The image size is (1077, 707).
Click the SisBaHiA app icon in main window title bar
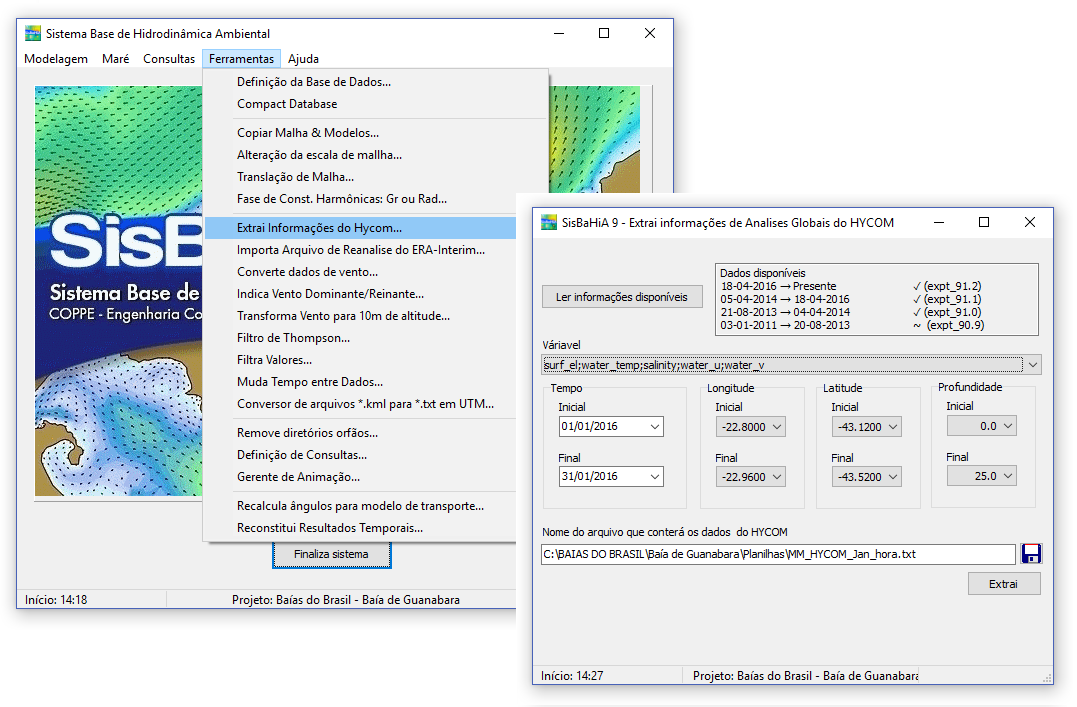(32, 33)
